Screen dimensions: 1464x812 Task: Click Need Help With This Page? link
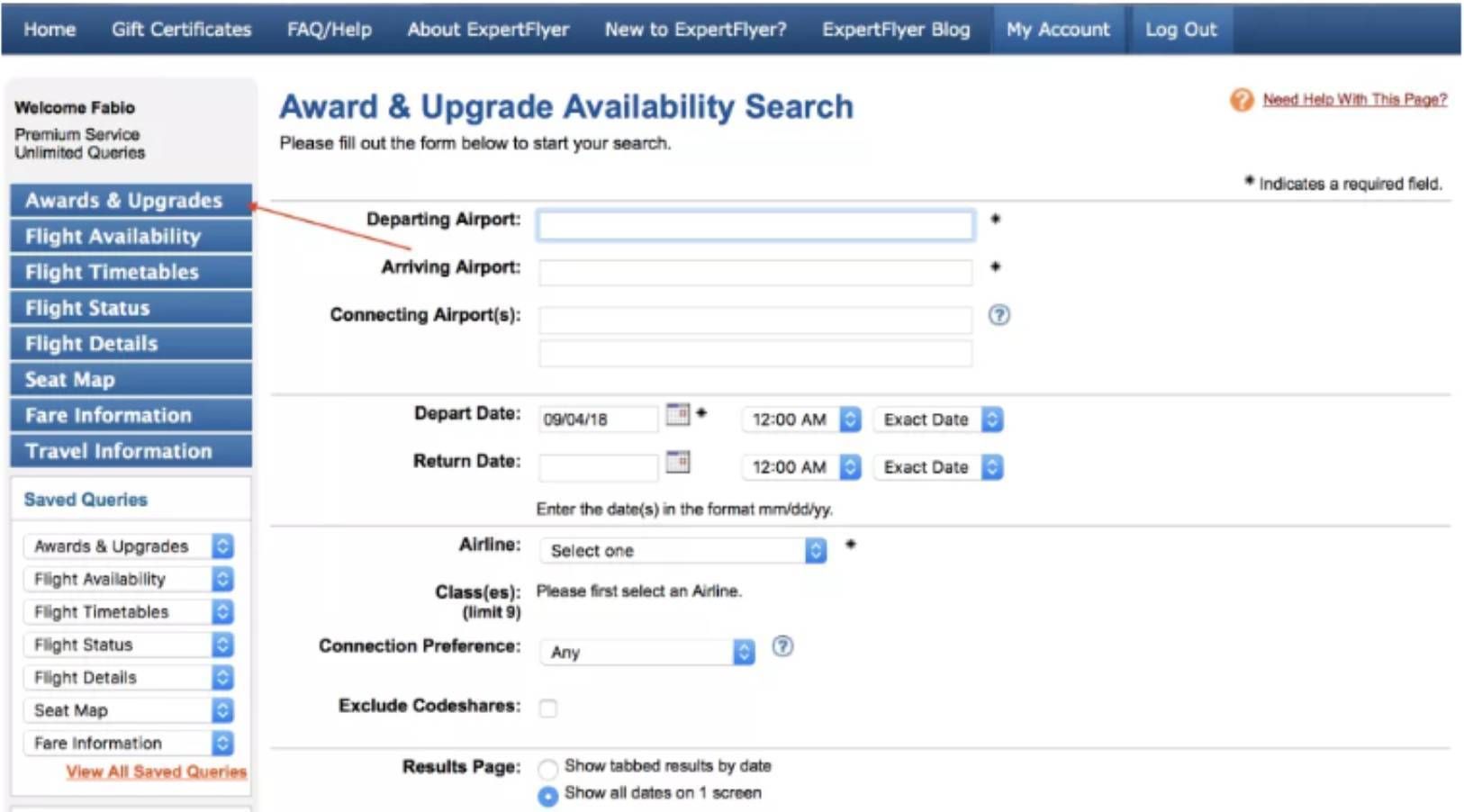click(1354, 99)
